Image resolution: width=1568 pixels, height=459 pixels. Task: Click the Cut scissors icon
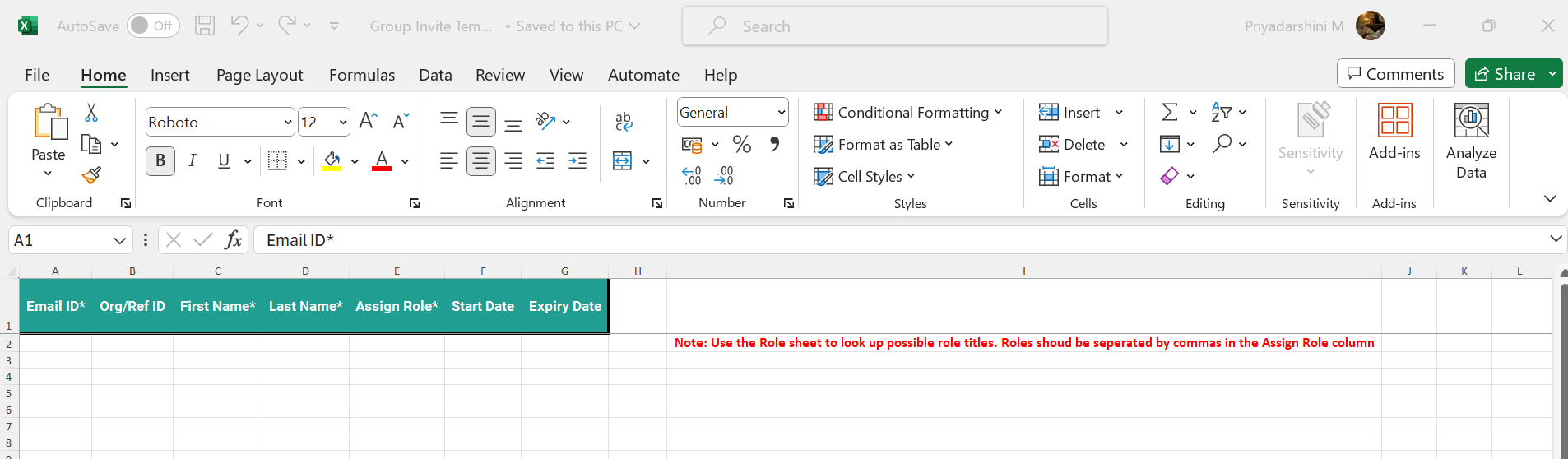tap(91, 113)
